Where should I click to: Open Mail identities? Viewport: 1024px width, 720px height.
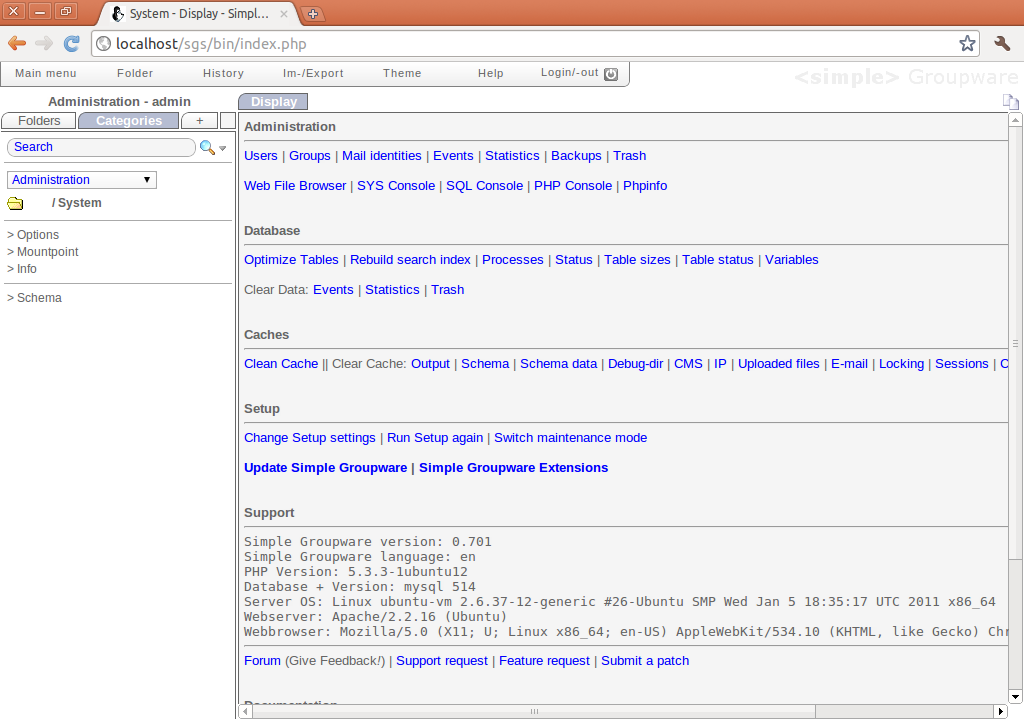tap(381, 155)
